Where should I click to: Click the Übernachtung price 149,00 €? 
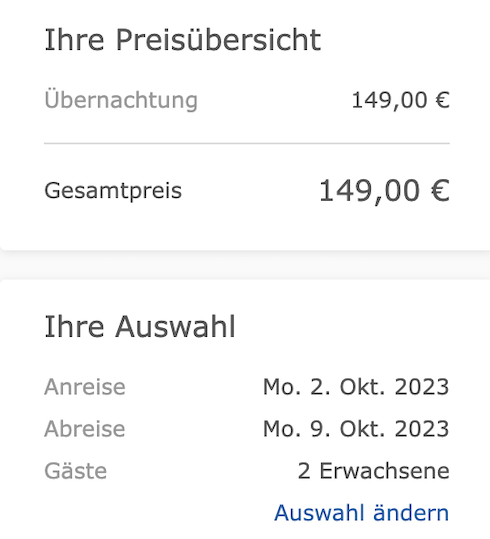click(x=401, y=100)
